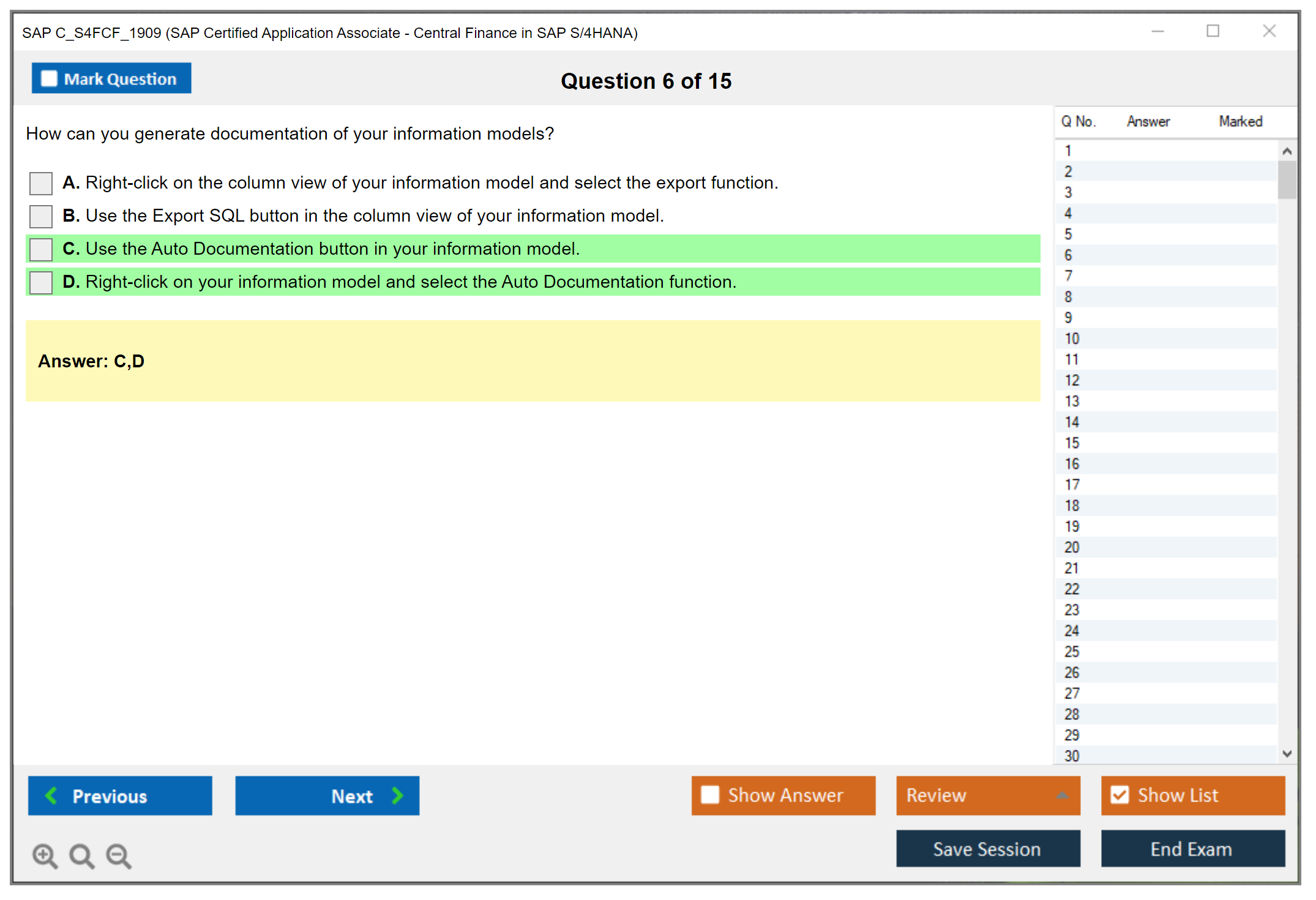Image resolution: width=1316 pixels, height=900 pixels.
Task: Toggle the Show Answer checkbox
Action: click(710, 795)
